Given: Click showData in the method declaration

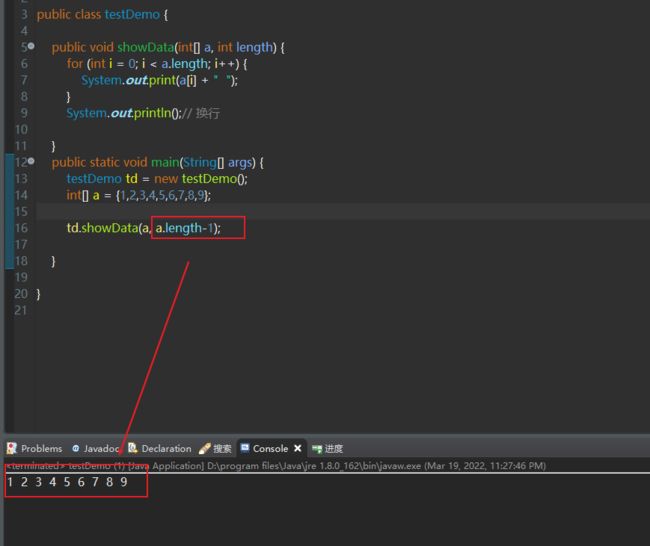Looking at the screenshot, I should [x=145, y=47].
